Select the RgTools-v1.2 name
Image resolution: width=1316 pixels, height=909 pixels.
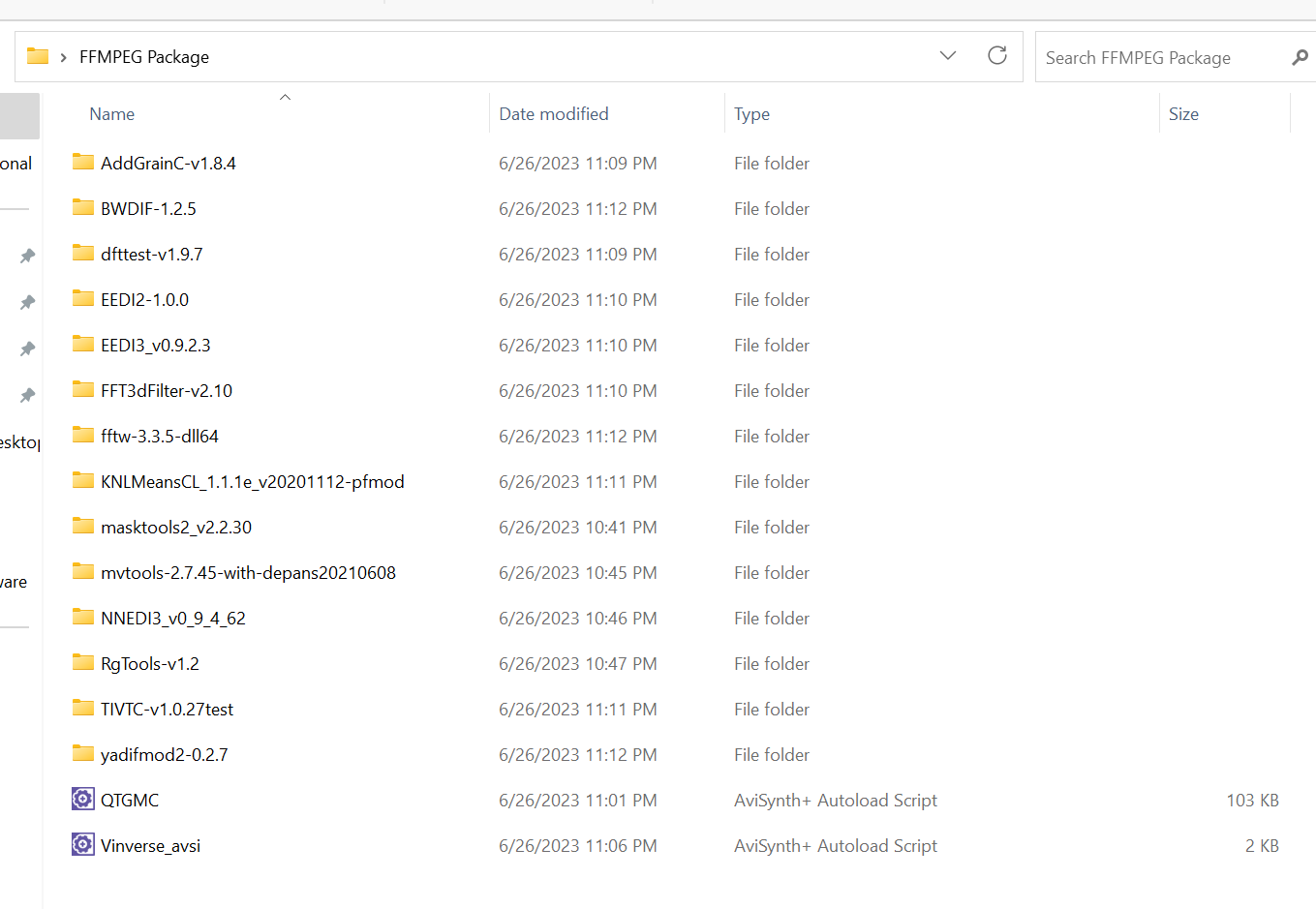coord(150,664)
